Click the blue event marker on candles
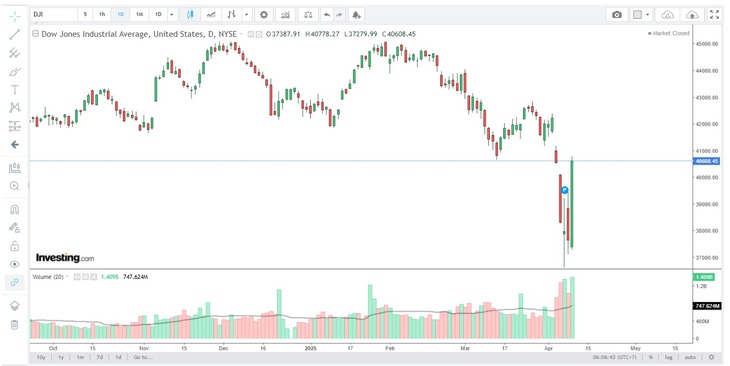 pyautogui.click(x=564, y=190)
